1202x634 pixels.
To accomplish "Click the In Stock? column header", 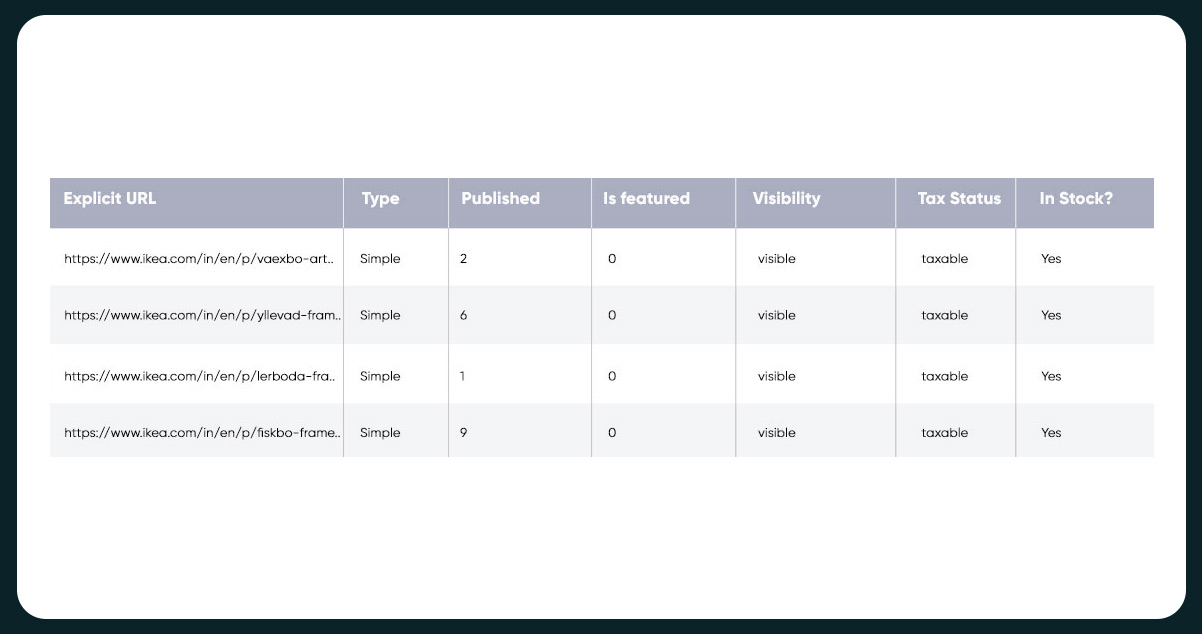I will point(1075,198).
